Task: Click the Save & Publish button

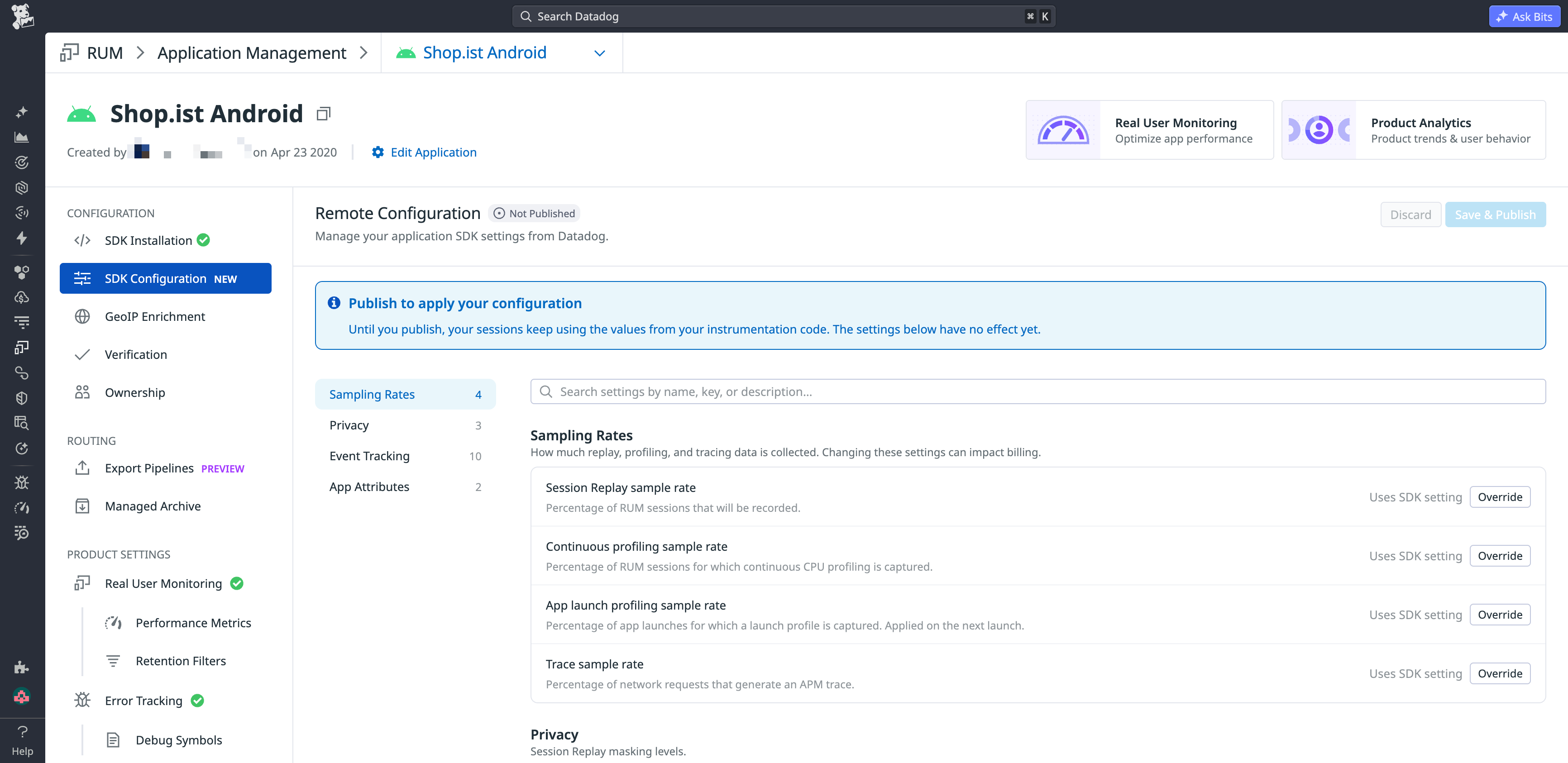Action: pyautogui.click(x=1495, y=214)
